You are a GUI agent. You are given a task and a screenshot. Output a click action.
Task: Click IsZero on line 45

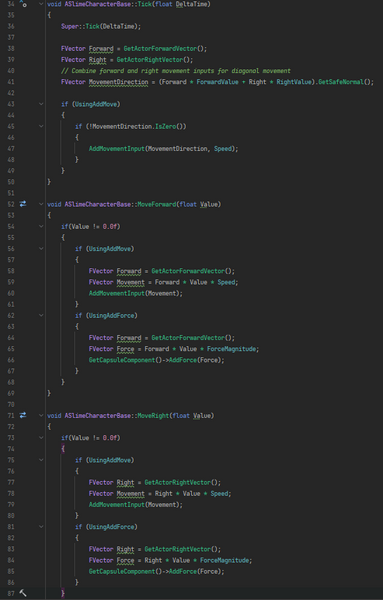[x=165, y=126]
